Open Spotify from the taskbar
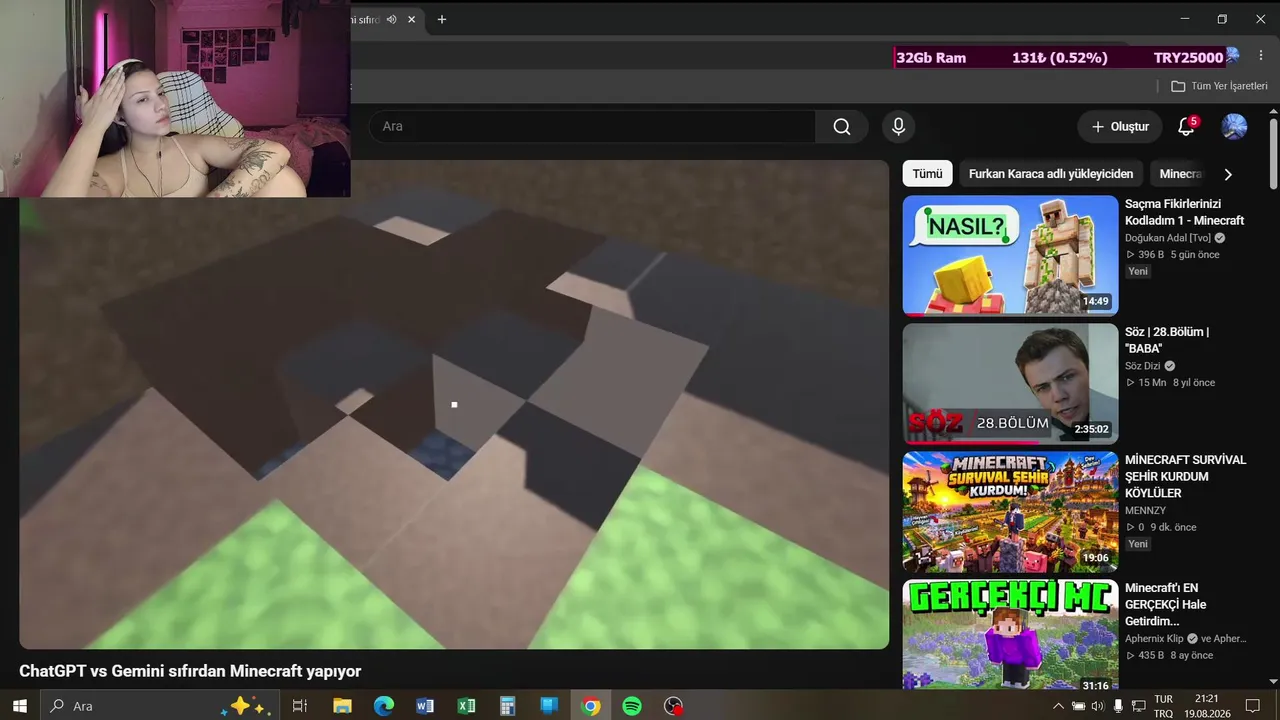This screenshot has height=720, width=1280. 632,706
